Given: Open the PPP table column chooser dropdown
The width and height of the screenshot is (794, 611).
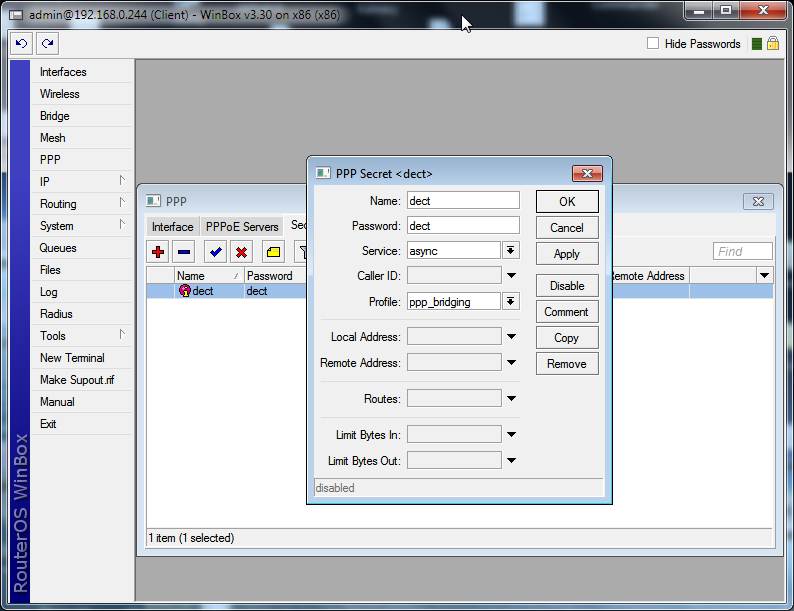Looking at the screenshot, I should click(764, 276).
